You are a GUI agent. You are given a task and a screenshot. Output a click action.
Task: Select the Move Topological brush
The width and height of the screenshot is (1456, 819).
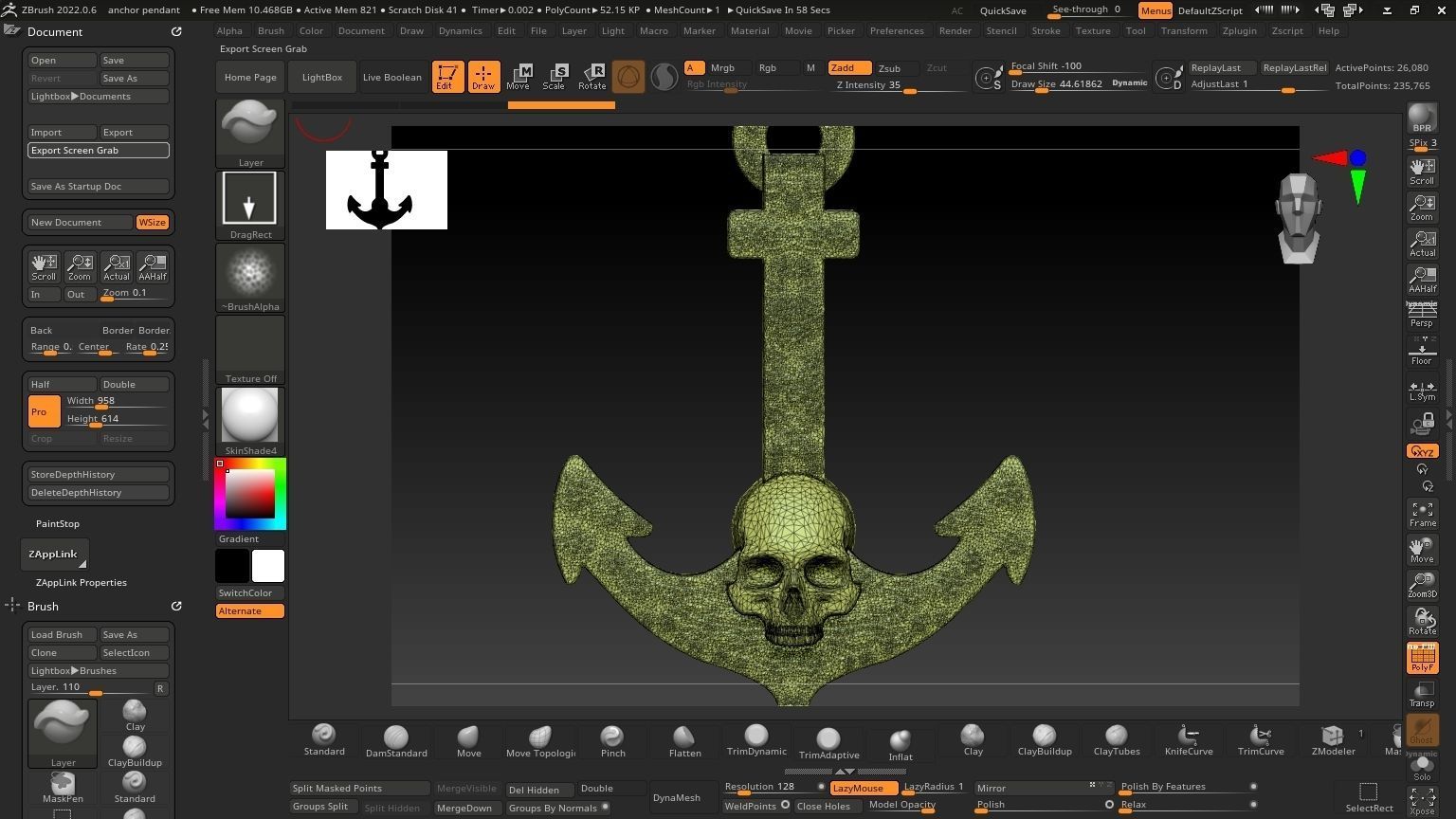(x=540, y=741)
